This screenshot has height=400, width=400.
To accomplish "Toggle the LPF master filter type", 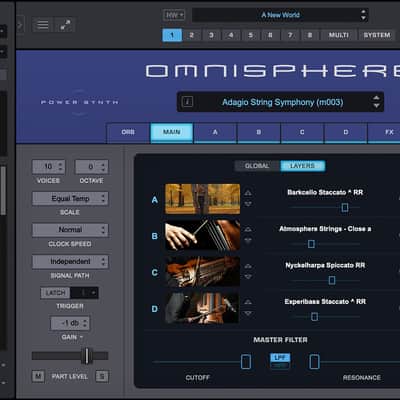I will 280,358.
